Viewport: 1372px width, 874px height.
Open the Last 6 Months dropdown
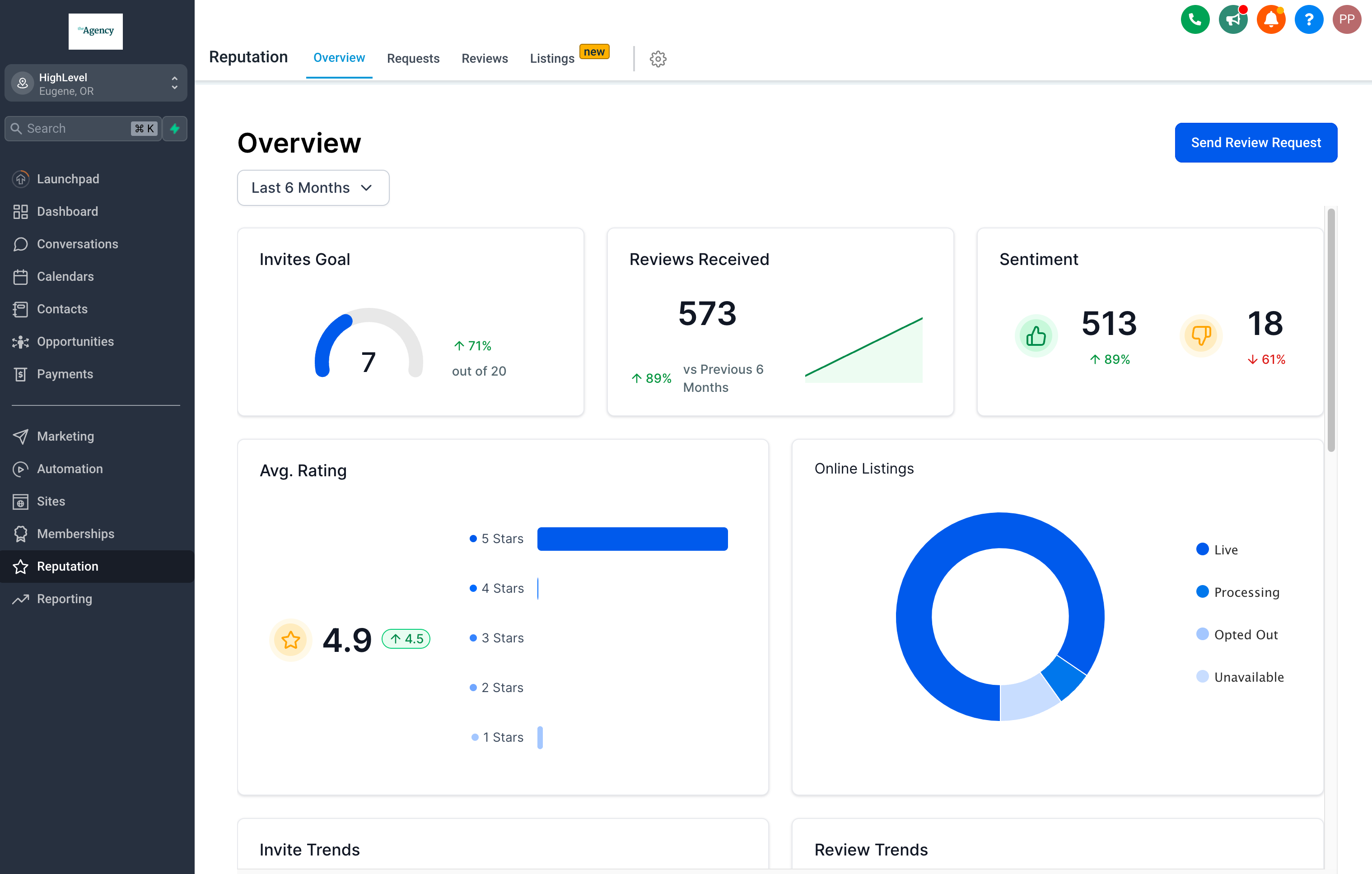(x=313, y=188)
